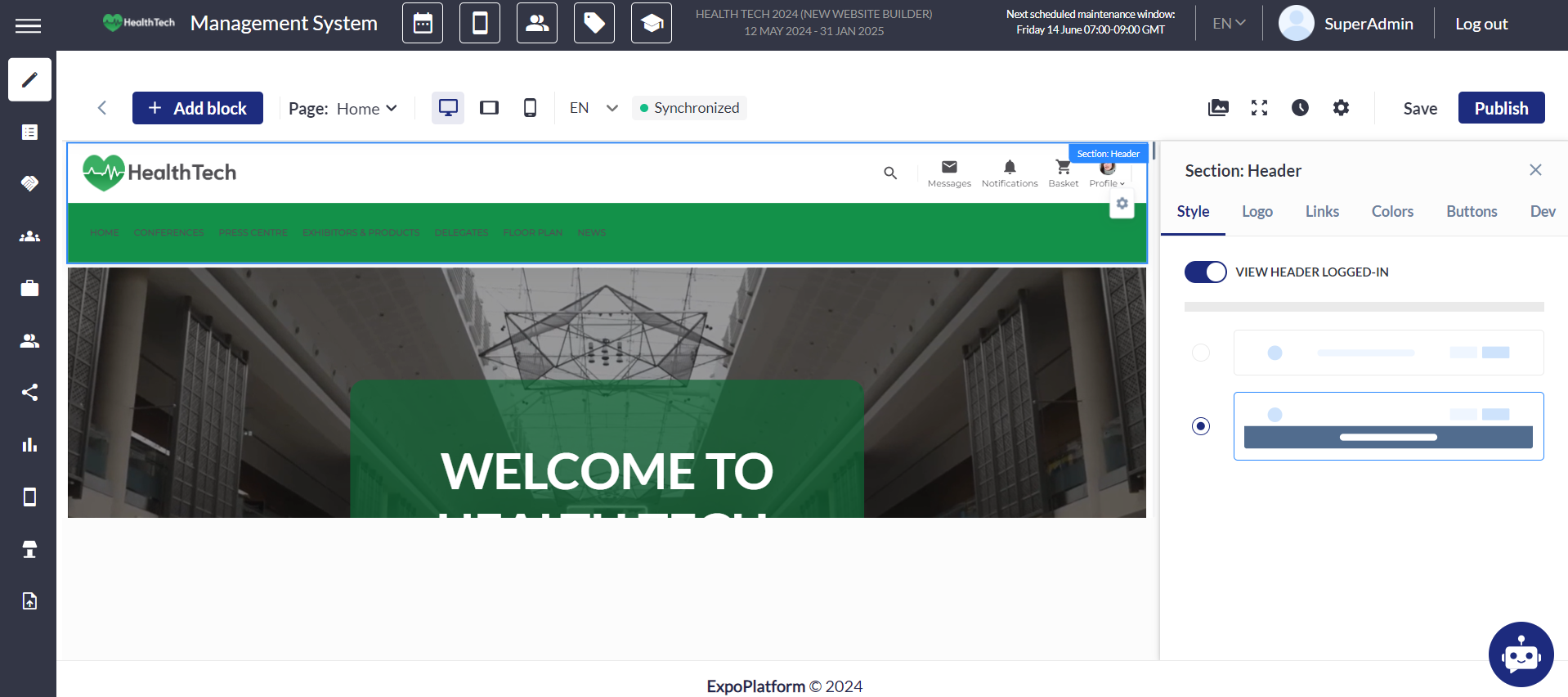The width and height of the screenshot is (1568, 697).
Task: Open the SuperAdmin account
Action: 1346,24
